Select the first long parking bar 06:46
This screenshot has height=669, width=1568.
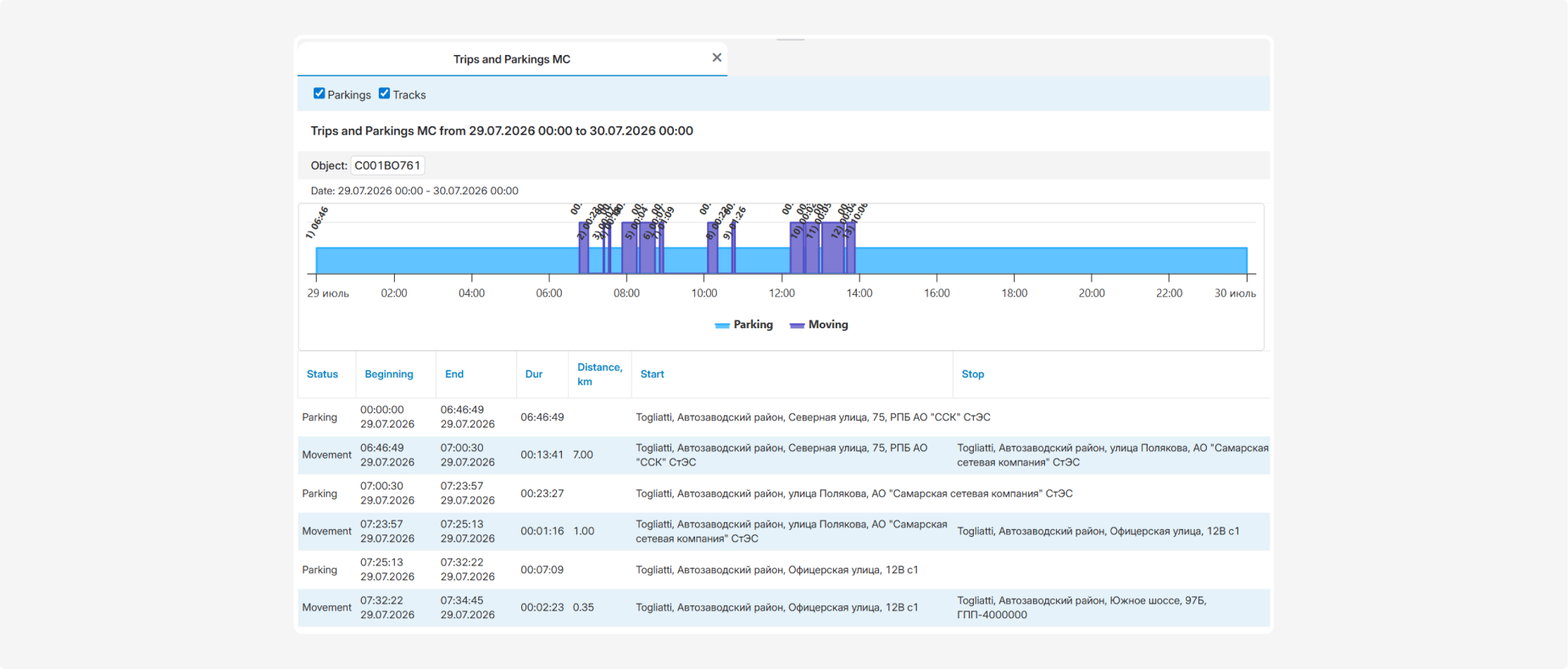[x=448, y=260]
